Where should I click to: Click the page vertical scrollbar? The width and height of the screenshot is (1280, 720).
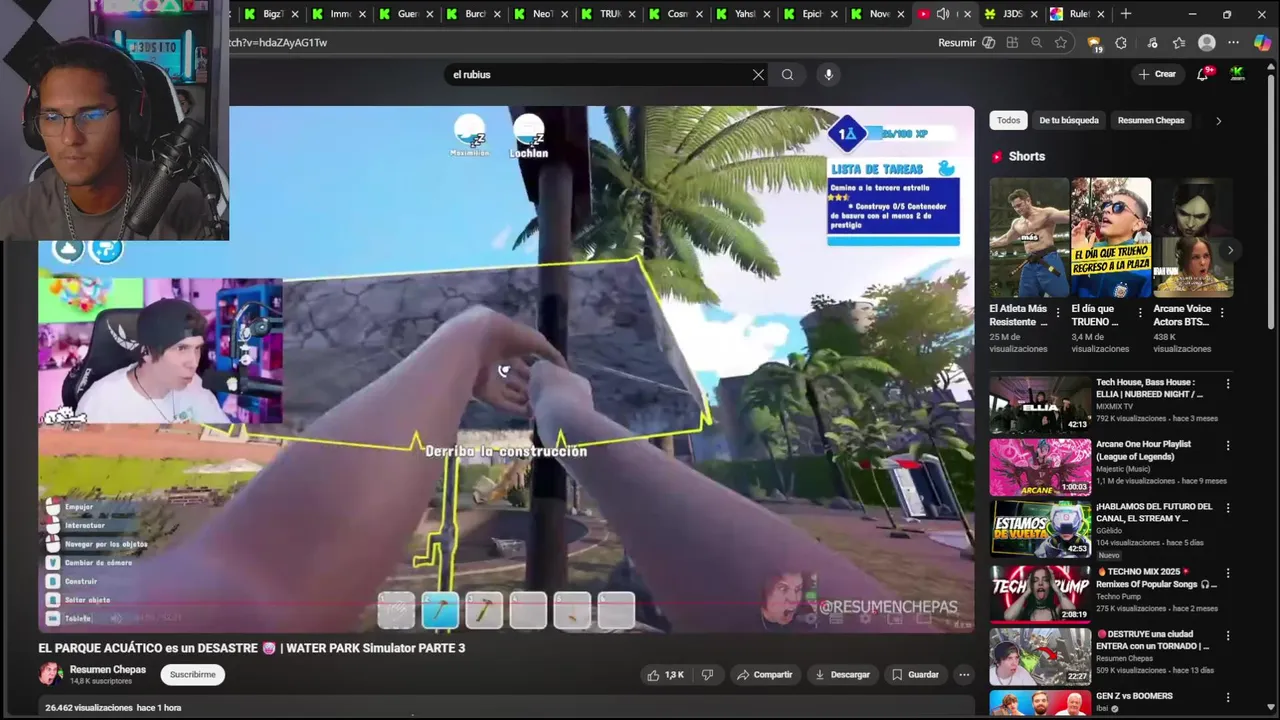(1272, 200)
